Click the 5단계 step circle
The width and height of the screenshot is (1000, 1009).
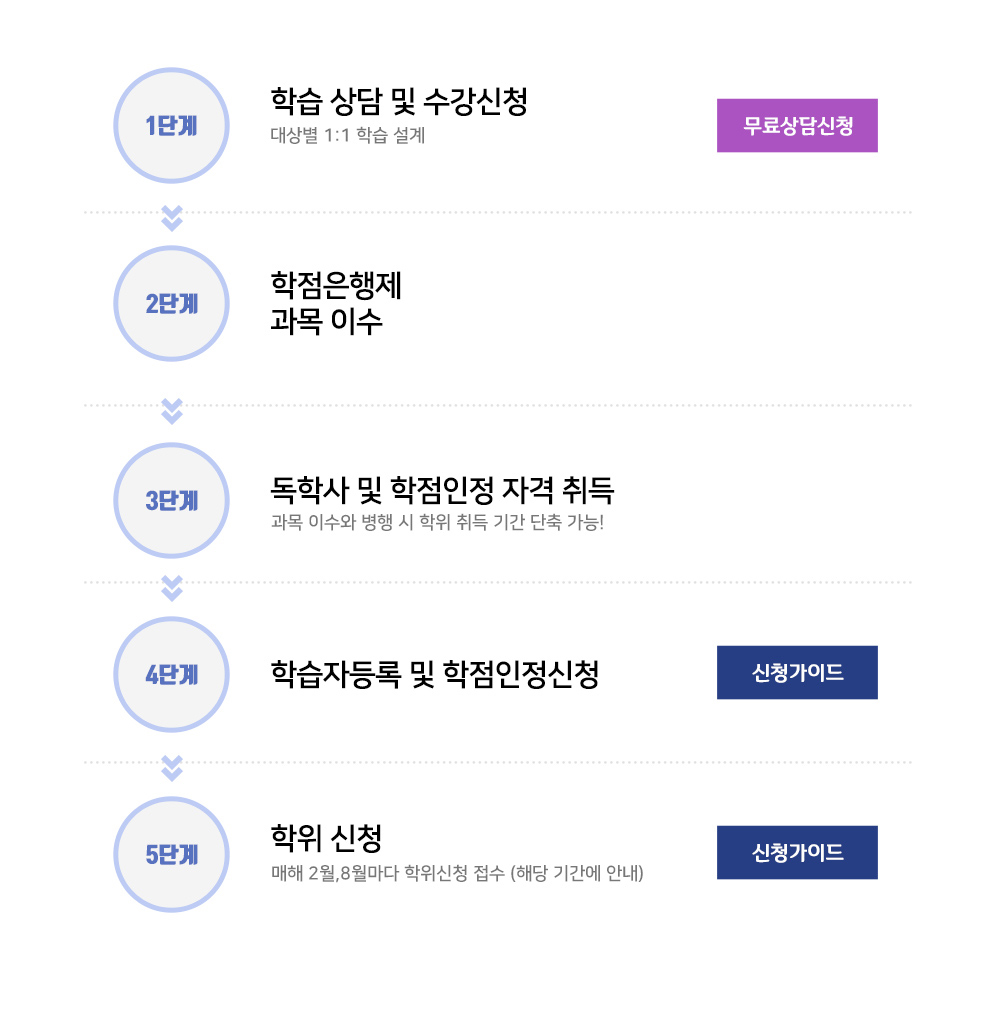[172, 855]
